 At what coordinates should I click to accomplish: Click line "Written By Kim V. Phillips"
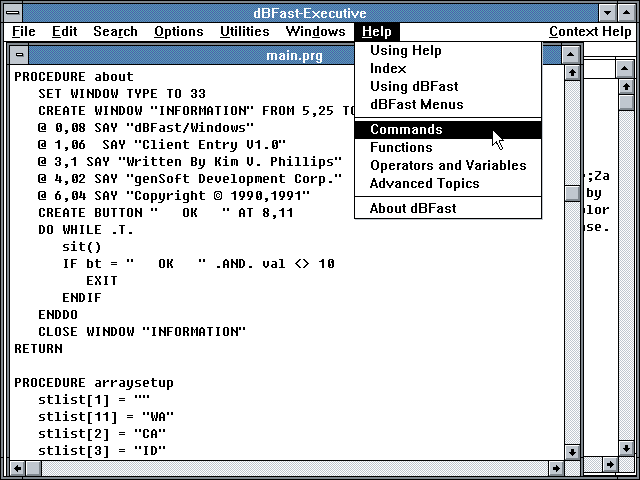coord(190,162)
